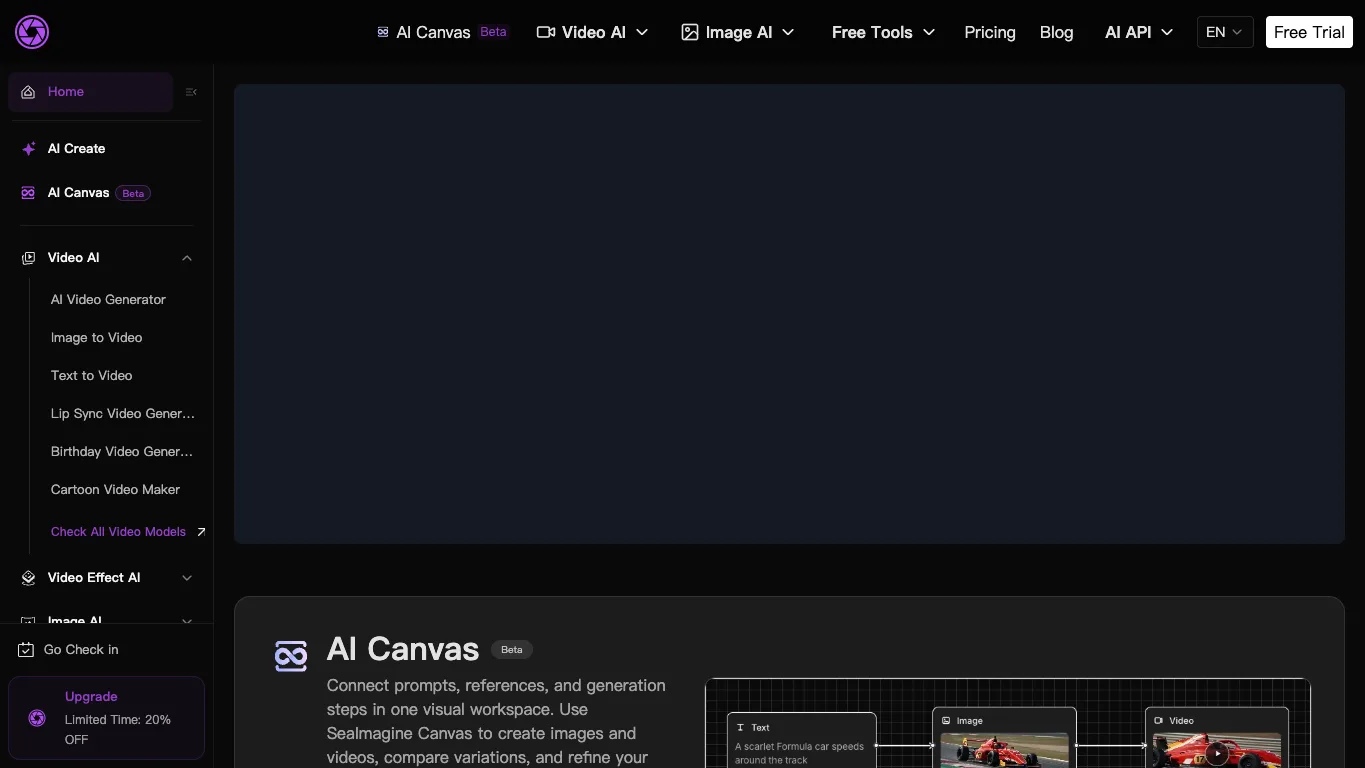Click the arrow icon beside Check All Video Models
This screenshot has width=1365, height=768.
pyautogui.click(x=201, y=532)
